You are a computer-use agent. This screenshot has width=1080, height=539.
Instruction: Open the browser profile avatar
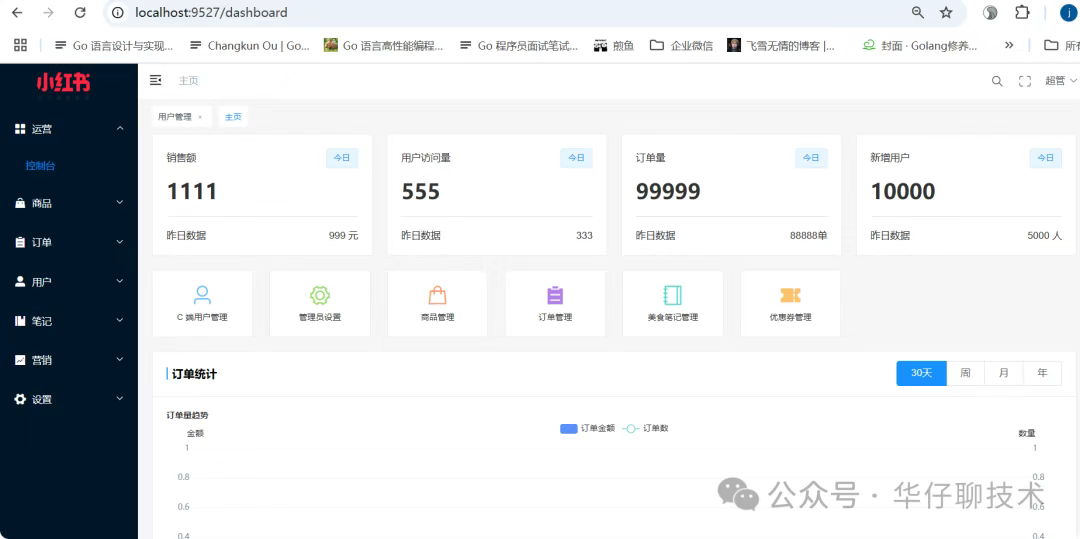(1068, 12)
